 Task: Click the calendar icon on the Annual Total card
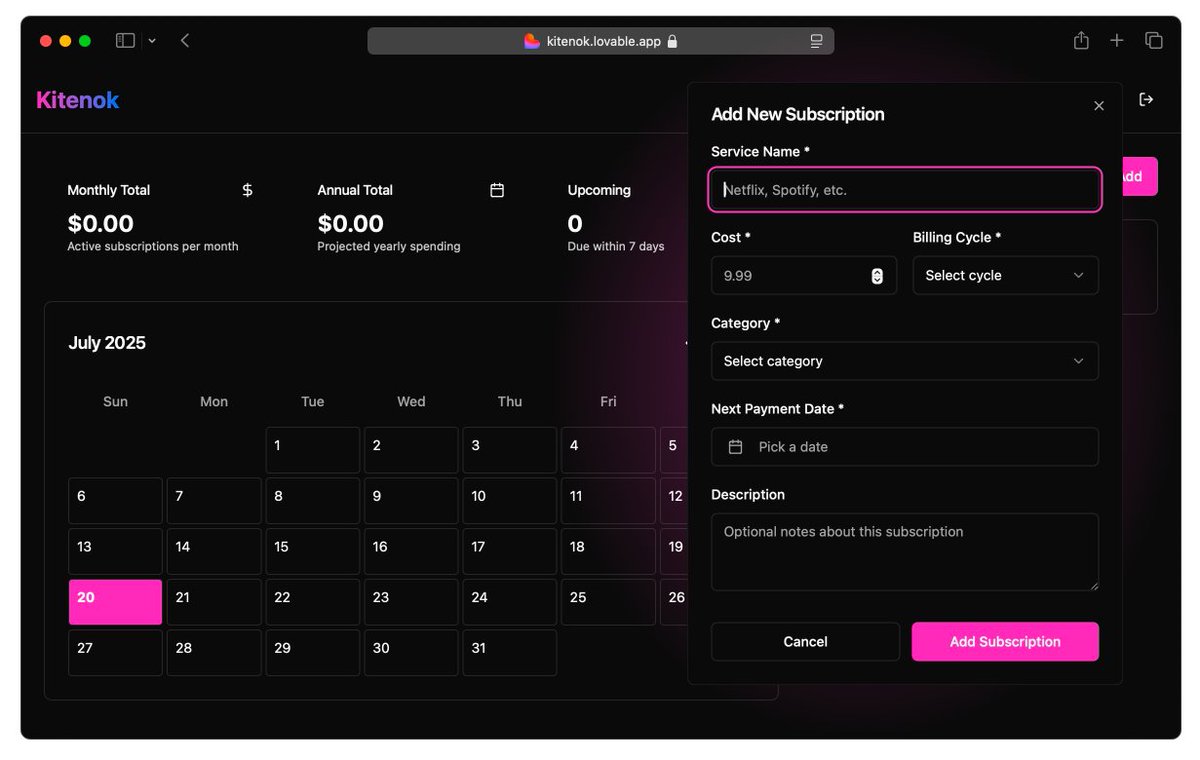497,190
